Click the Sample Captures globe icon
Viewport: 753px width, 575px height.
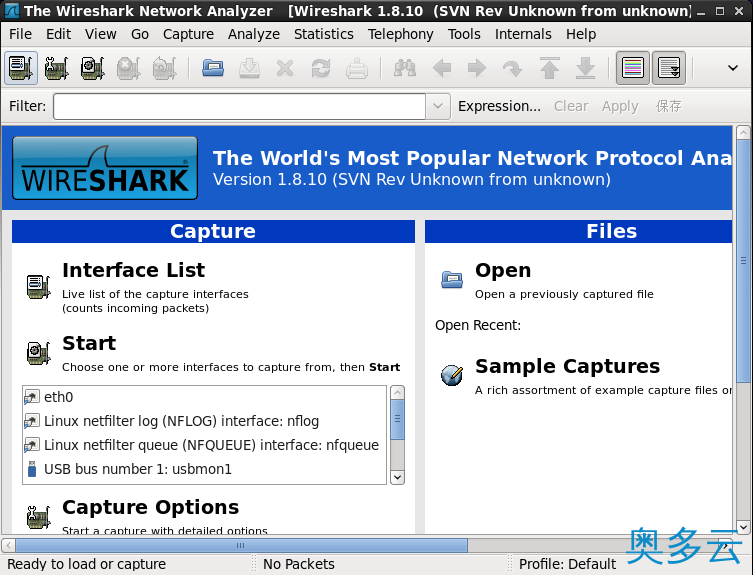(452, 375)
